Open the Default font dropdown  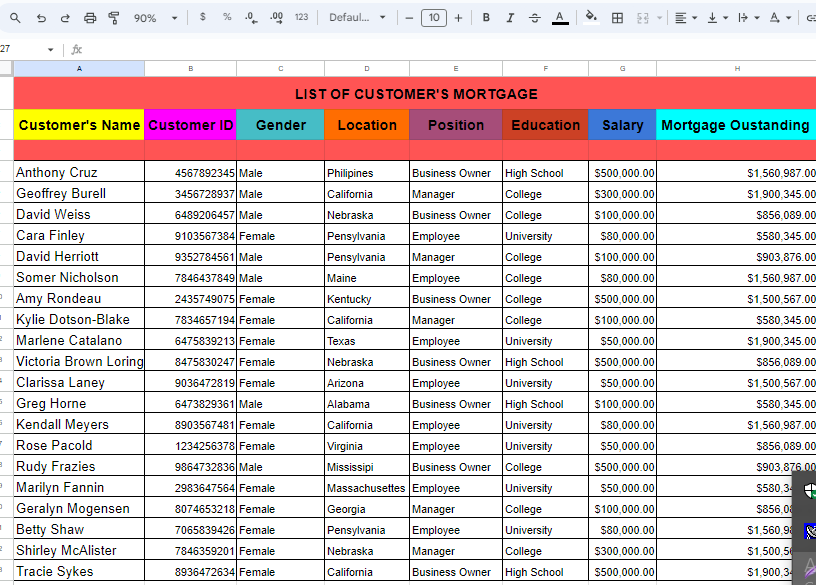357,17
